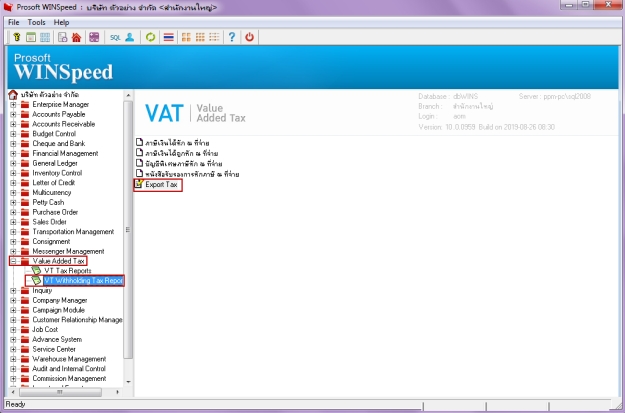Click the General Ledger folder icon
Image resolution: width=625 pixels, height=413 pixels.
coord(26,163)
